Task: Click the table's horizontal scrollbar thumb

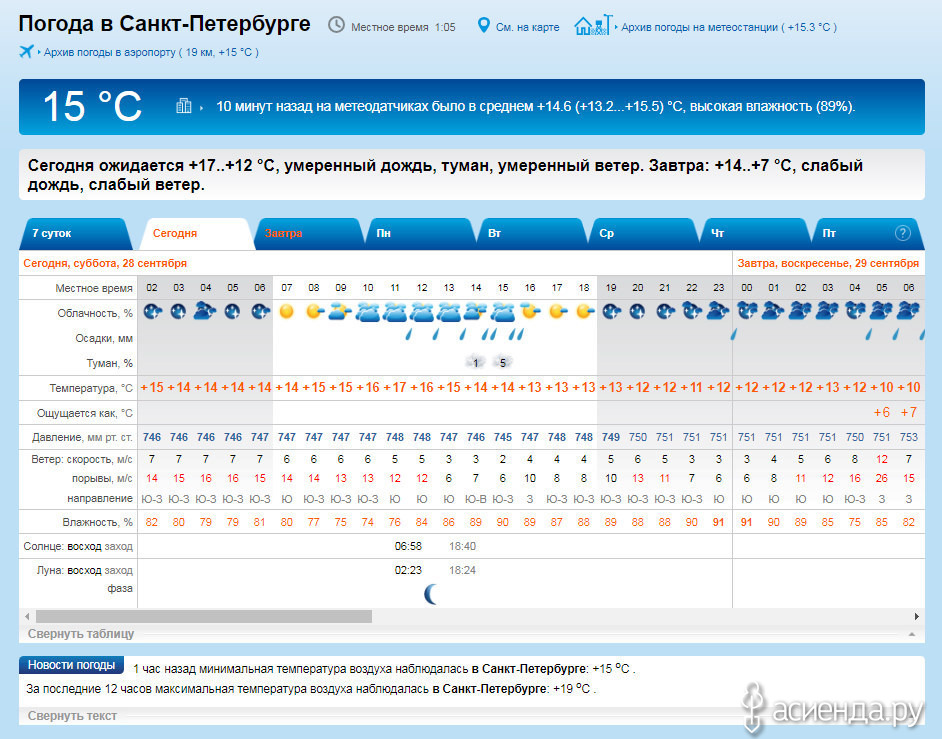Action: pyautogui.click(x=204, y=616)
